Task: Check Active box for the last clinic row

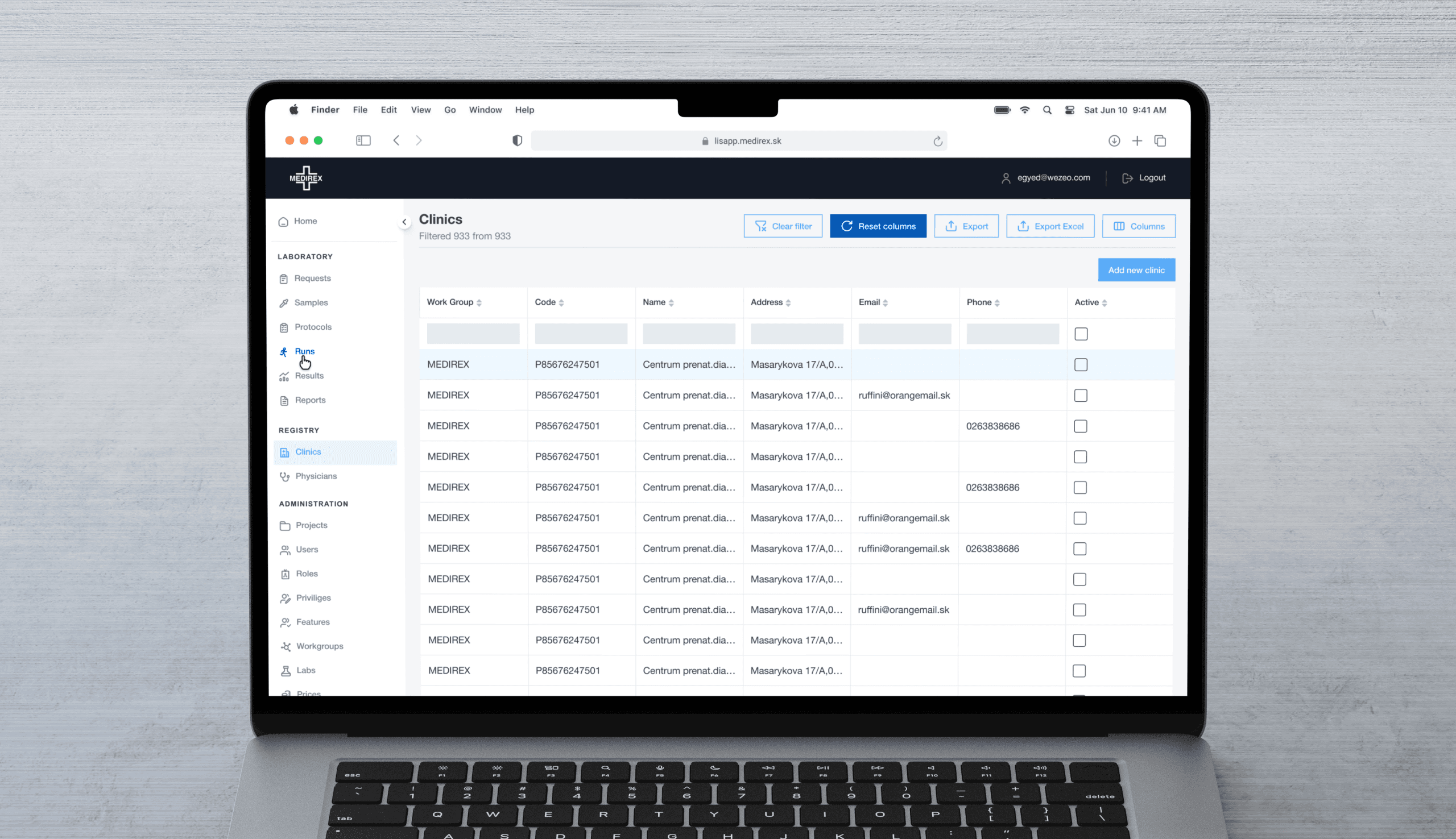Action: point(1079,671)
